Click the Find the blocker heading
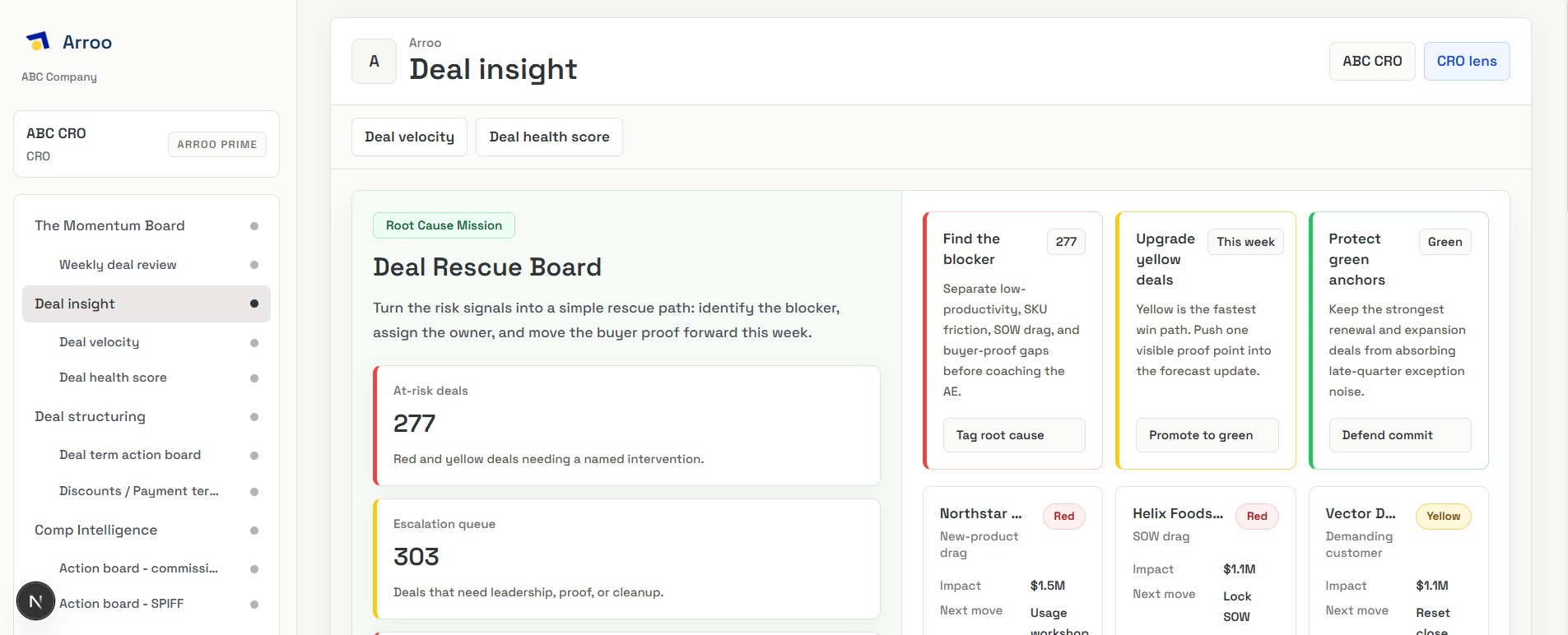The height and width of the screenshot is (635, 1568). point(972,249)
